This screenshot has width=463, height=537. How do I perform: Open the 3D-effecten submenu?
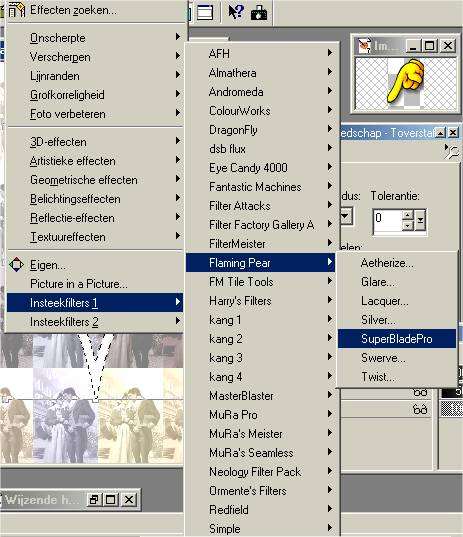tap(95, 142)
